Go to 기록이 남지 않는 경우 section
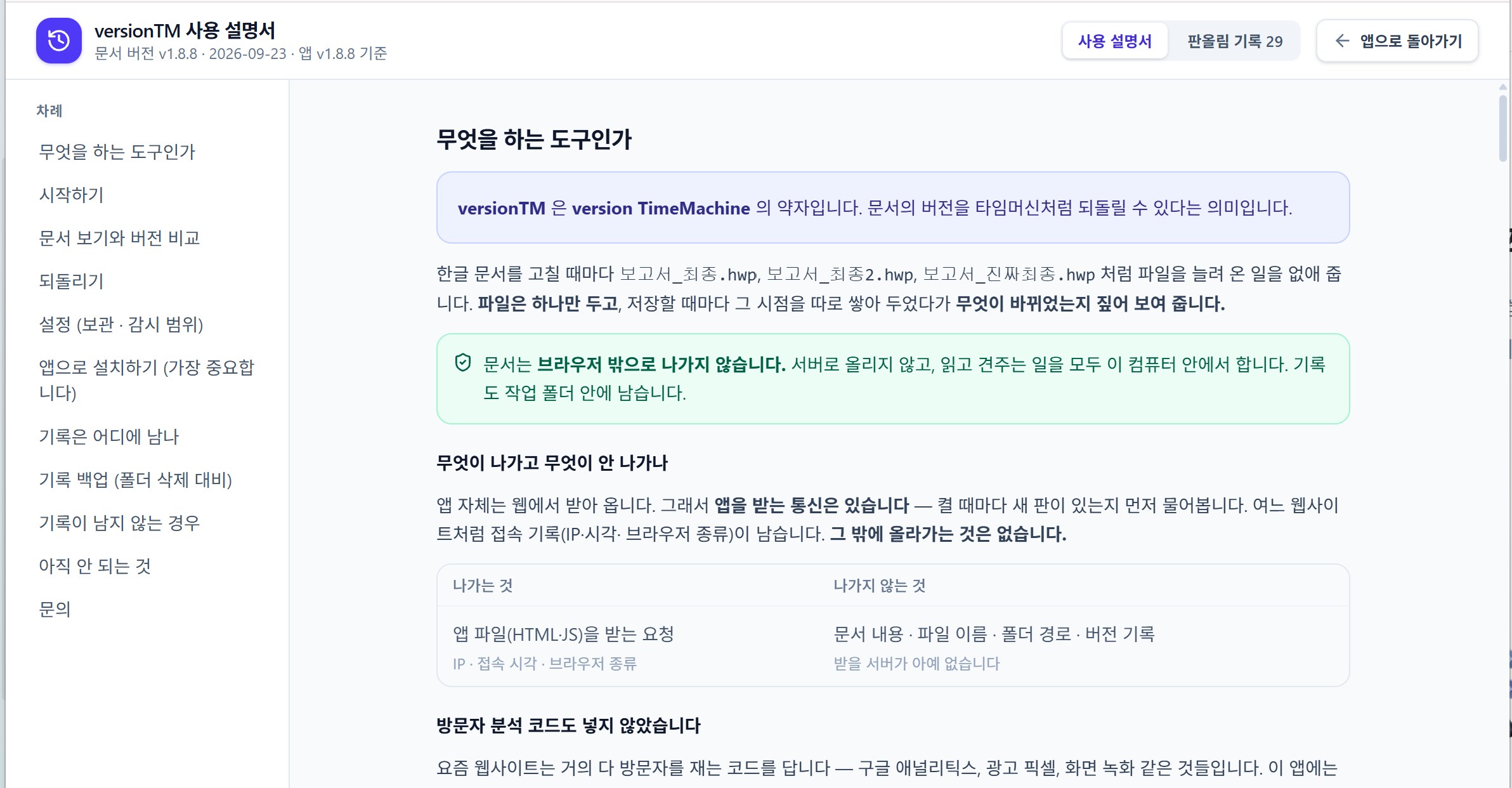The width and height of the screenshot is (1512, 788). click(119, 523)
